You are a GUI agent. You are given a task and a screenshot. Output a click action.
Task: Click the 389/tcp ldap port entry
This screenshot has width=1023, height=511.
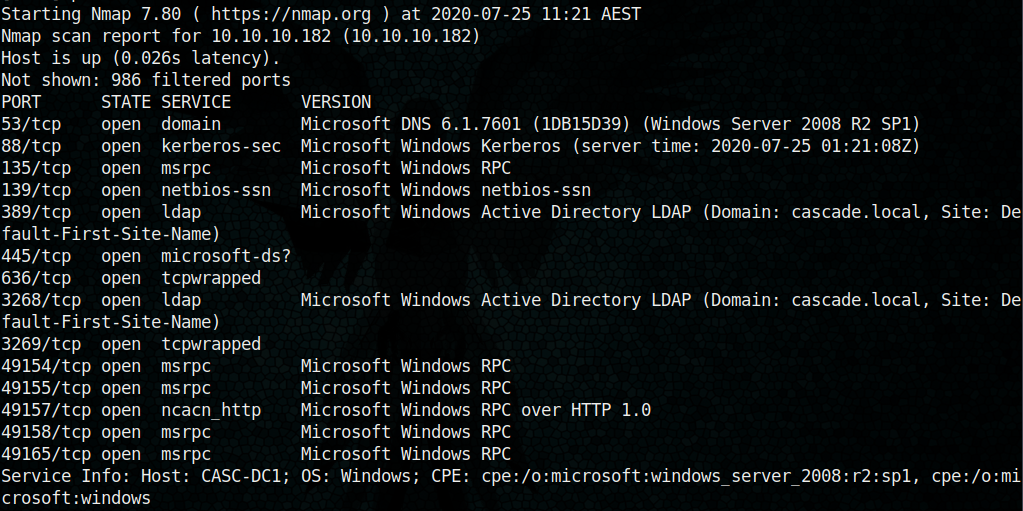click(36, 212)
